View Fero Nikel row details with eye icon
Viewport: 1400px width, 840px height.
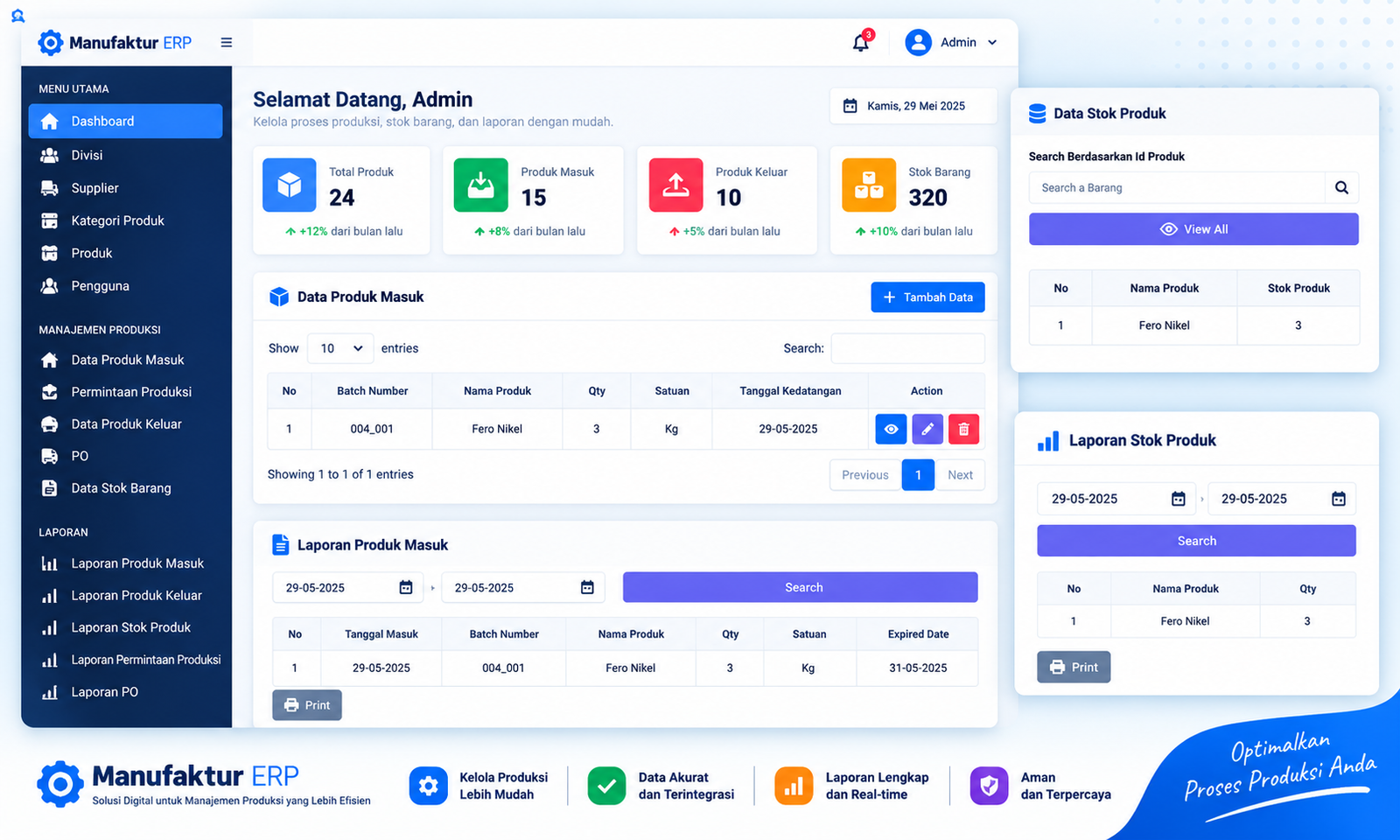click(x=891, y=429)
